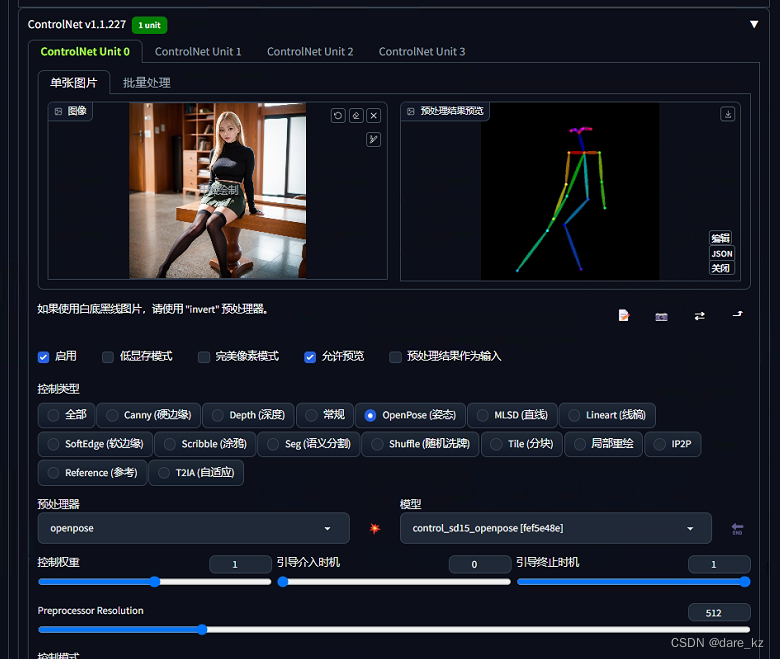Click the undo icon on input image
This screenshot has width=780, height=659.
(338, 116)
